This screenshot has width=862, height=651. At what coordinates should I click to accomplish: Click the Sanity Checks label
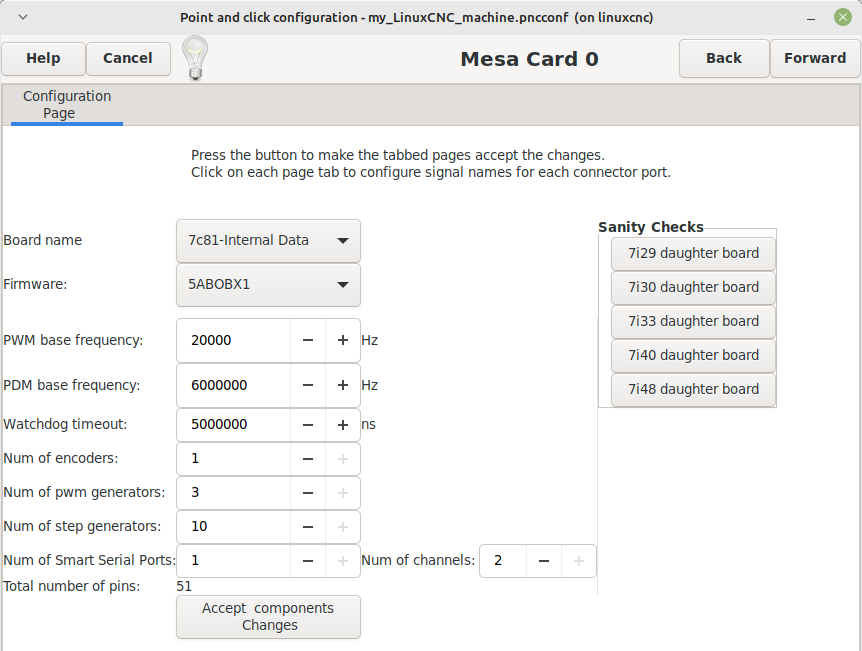coord(651,227)
